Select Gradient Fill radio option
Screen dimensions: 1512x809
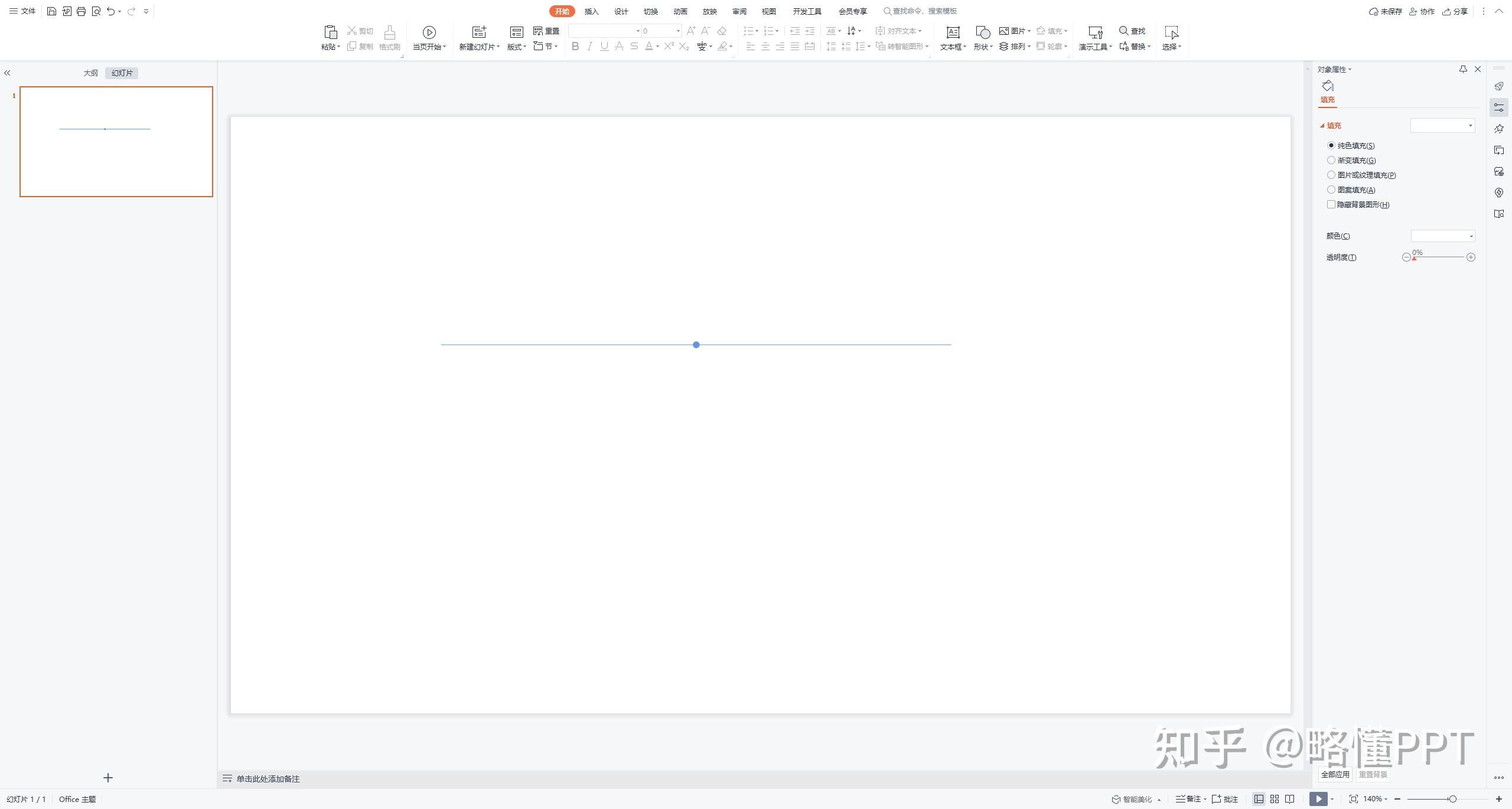[x=1331, y=160]
